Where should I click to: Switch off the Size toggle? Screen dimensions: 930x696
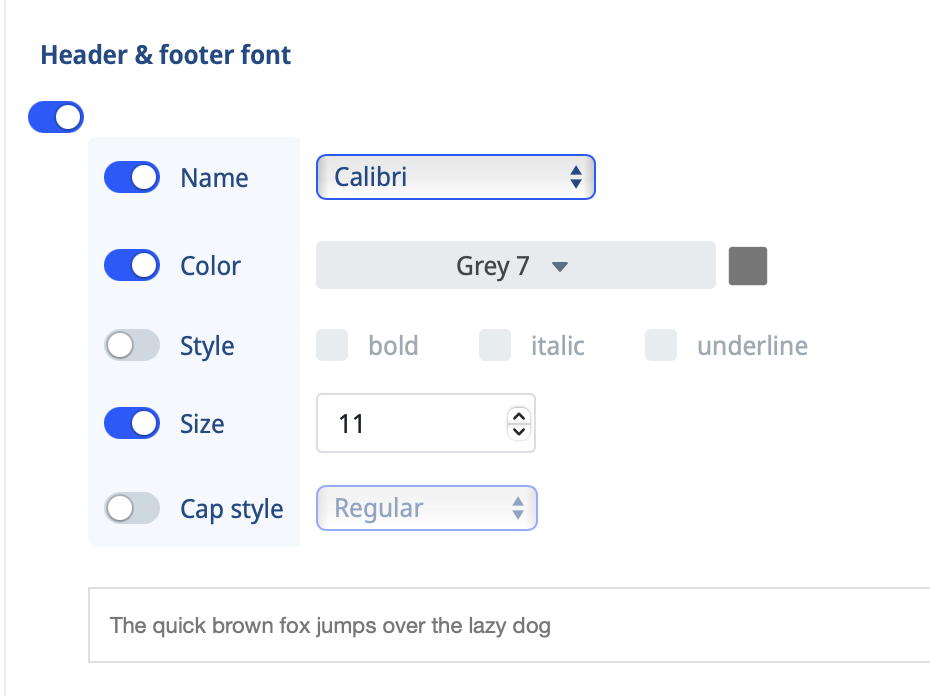[132, 423]
